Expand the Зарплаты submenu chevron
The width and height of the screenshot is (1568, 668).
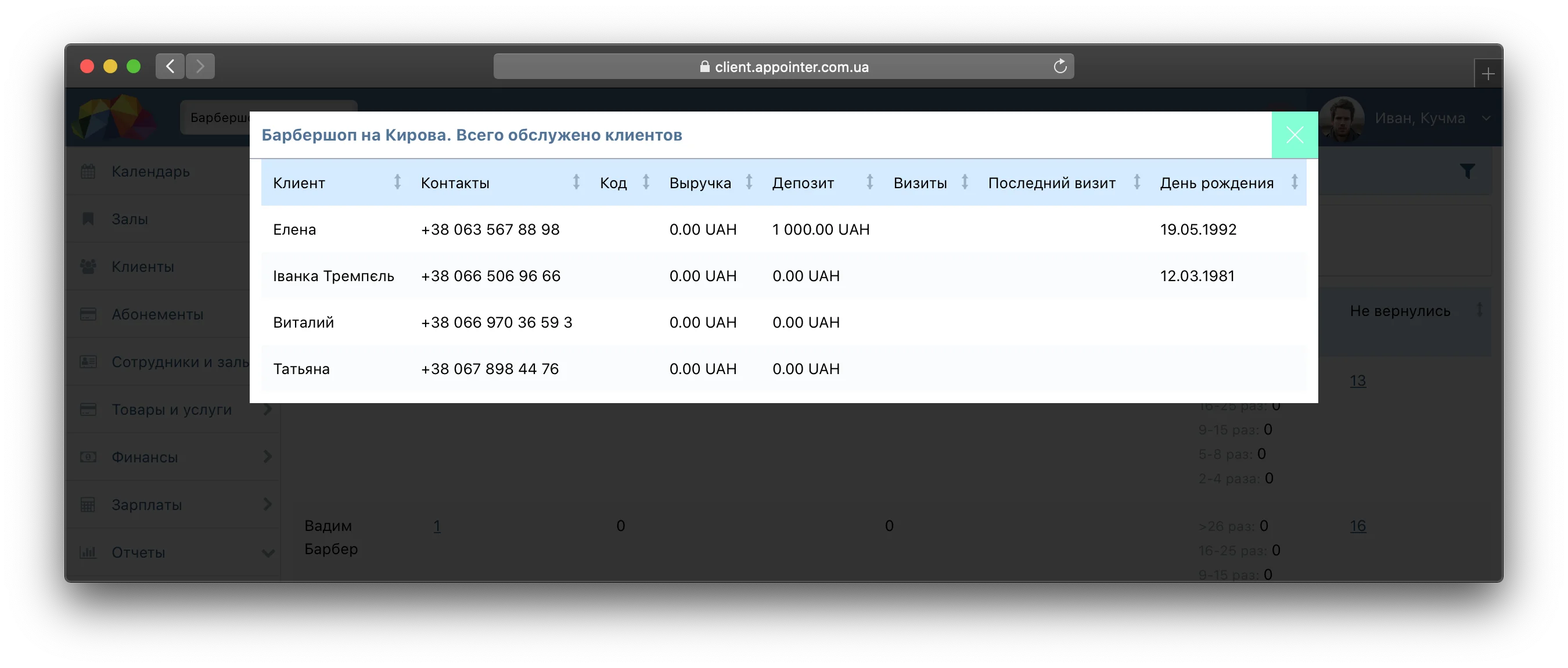[x=267, y=504]
